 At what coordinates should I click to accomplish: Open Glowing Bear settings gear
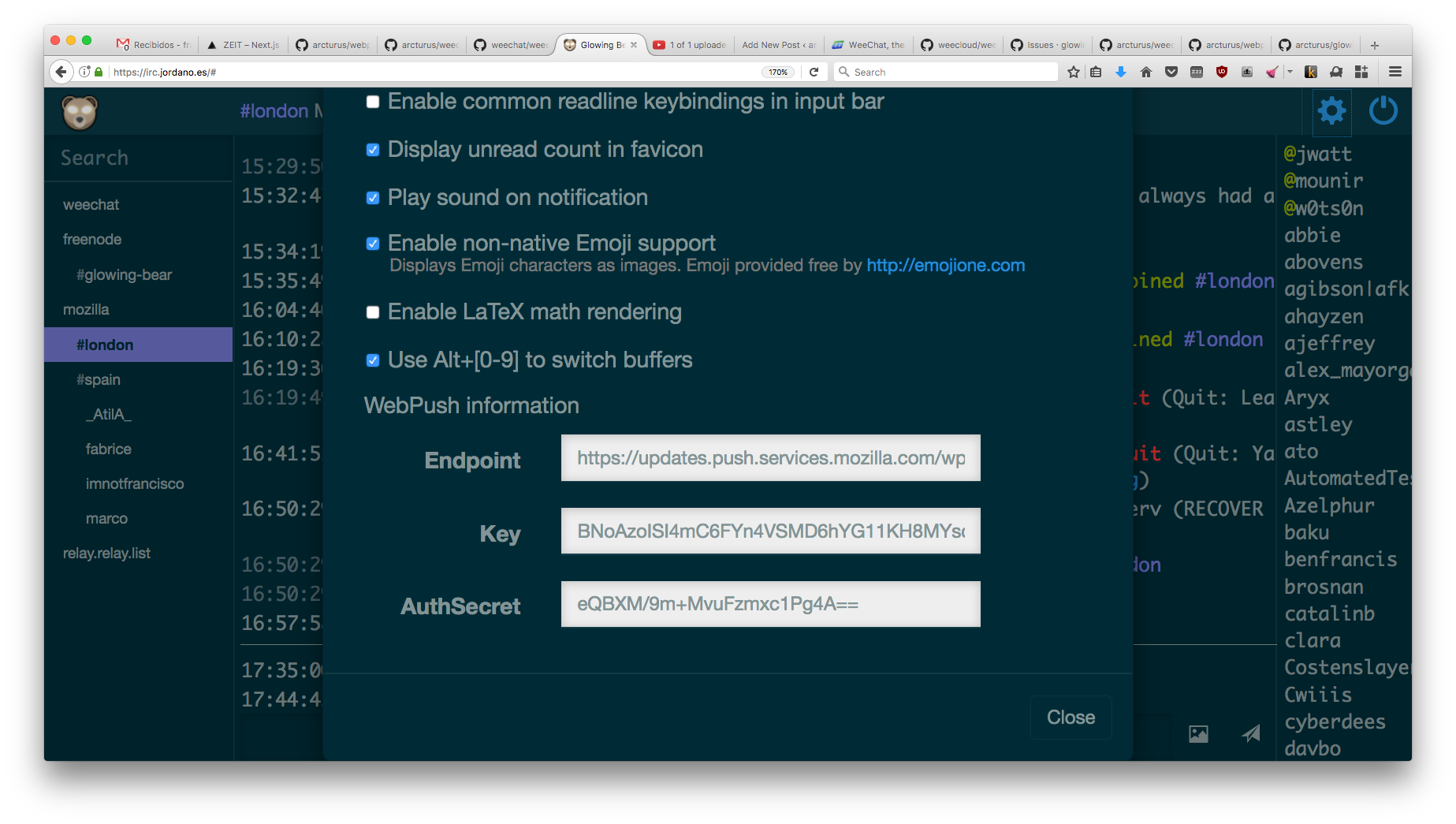point(1331,111)
